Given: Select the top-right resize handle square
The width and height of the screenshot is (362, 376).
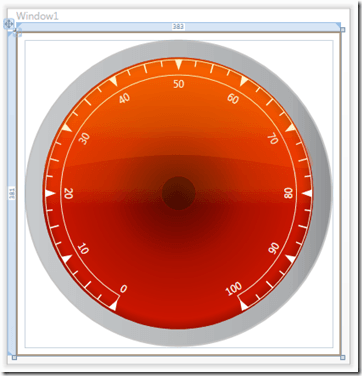Looking at the screenshot, I should (343, 30).
